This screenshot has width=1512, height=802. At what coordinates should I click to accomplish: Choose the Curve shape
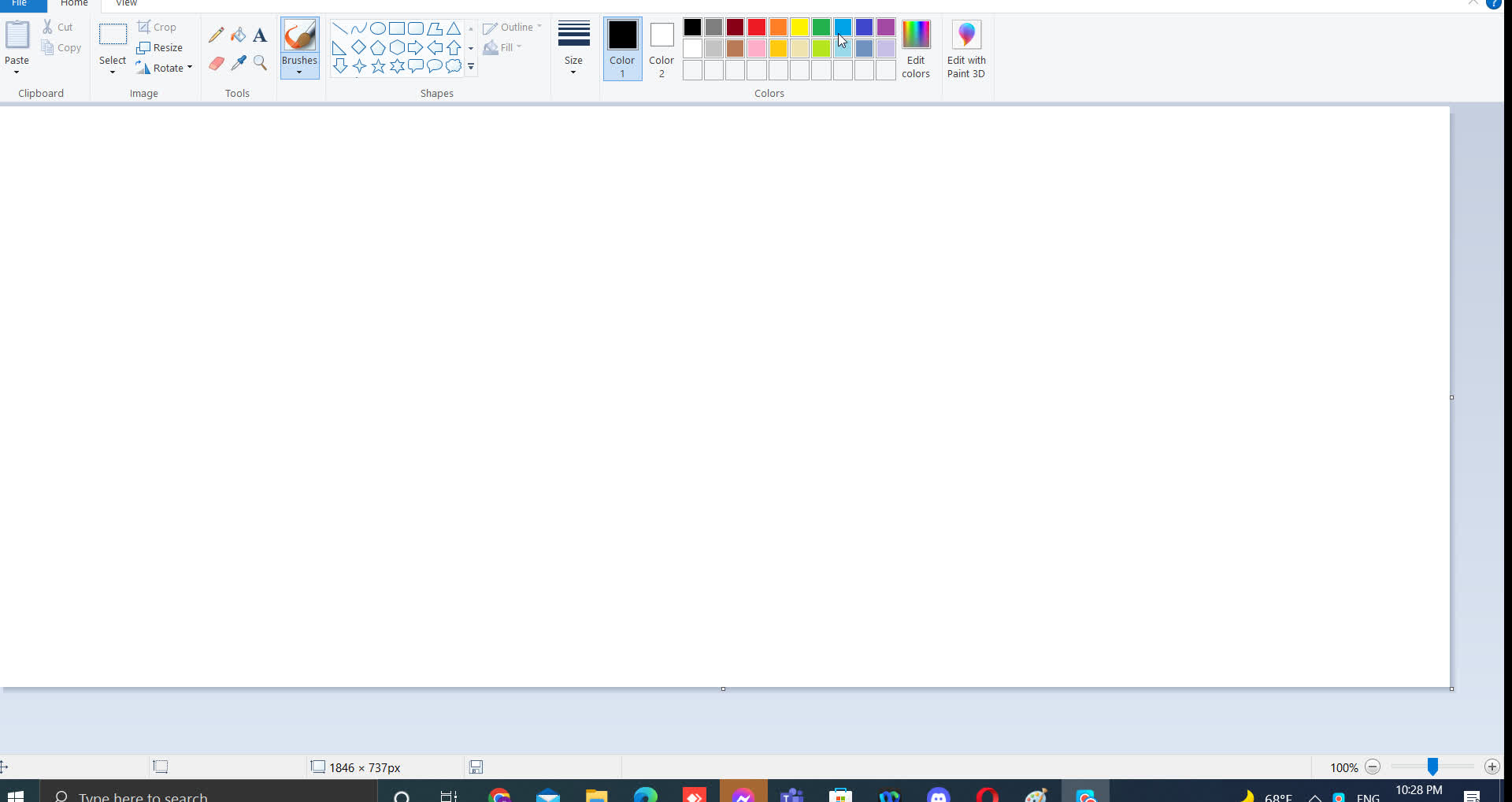click(359, 28)
